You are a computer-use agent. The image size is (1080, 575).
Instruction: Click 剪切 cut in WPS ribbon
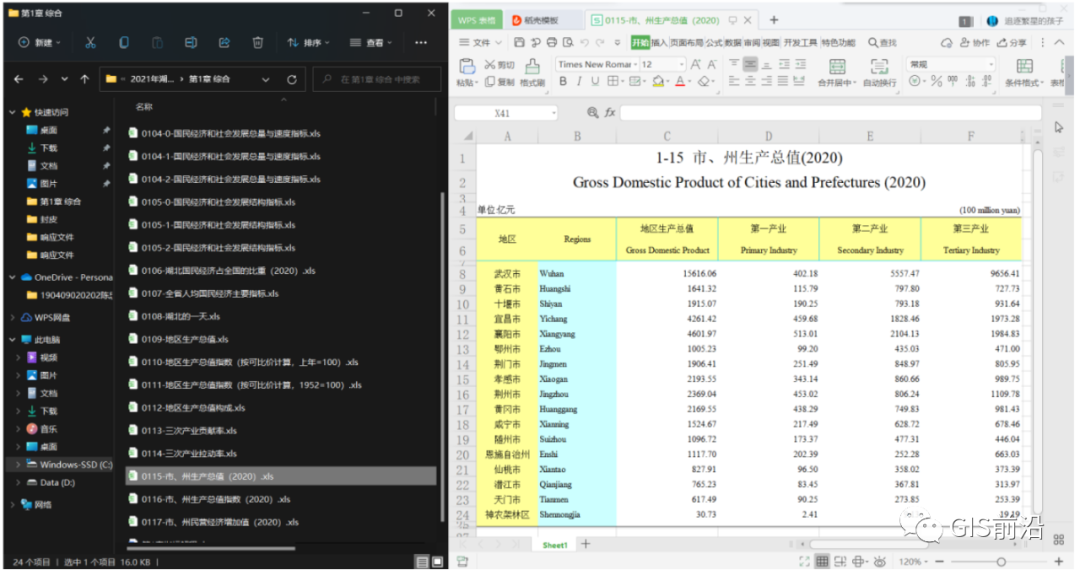499,64
